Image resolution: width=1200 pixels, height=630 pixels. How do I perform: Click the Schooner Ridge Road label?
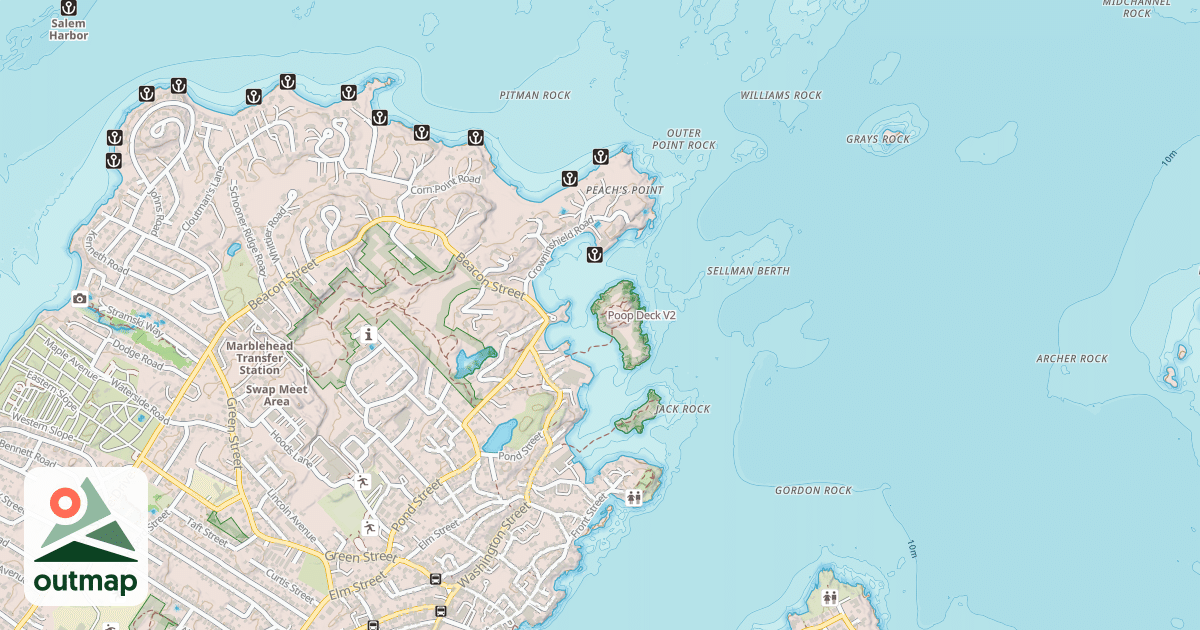click(247, 230)
